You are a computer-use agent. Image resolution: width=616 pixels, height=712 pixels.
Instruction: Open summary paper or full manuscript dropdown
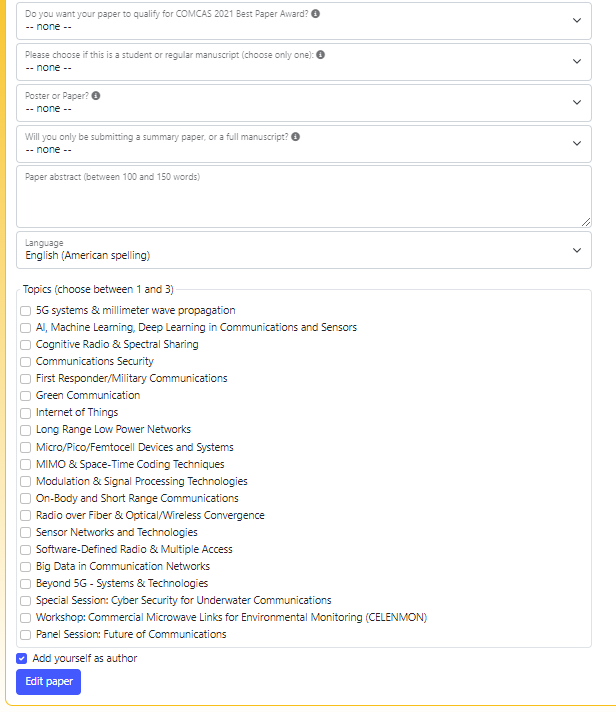304,144
